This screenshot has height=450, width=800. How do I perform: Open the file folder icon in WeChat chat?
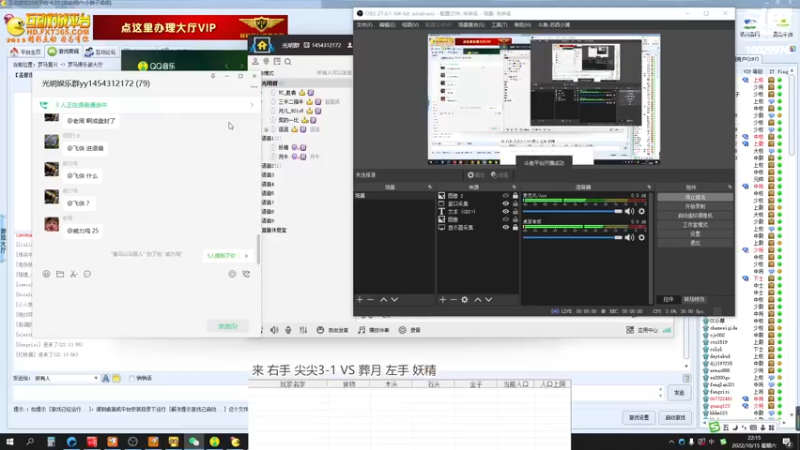[x=60, y=274]
